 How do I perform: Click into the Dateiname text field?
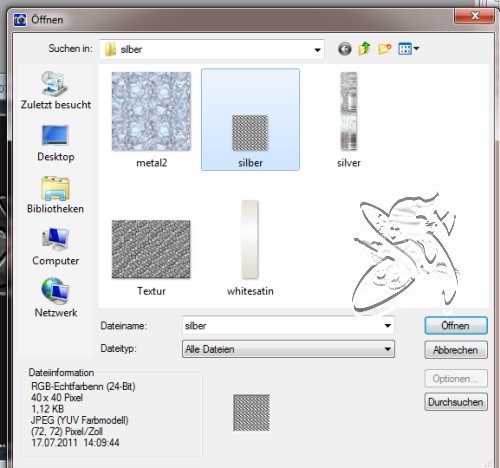point(282,325)
